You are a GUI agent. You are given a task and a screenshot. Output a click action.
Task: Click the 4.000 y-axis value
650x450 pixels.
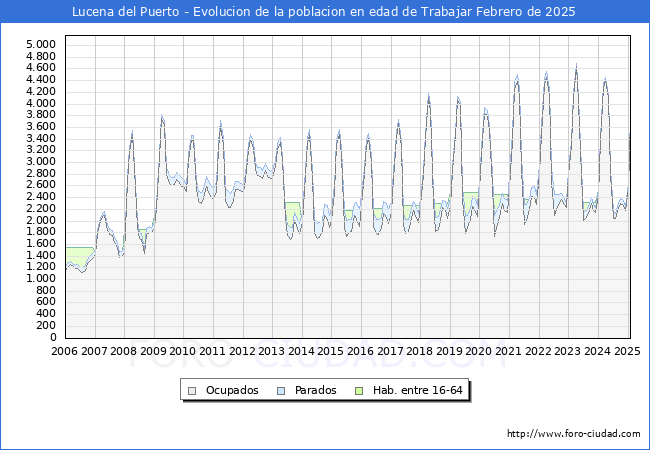(x=41, y=103)
